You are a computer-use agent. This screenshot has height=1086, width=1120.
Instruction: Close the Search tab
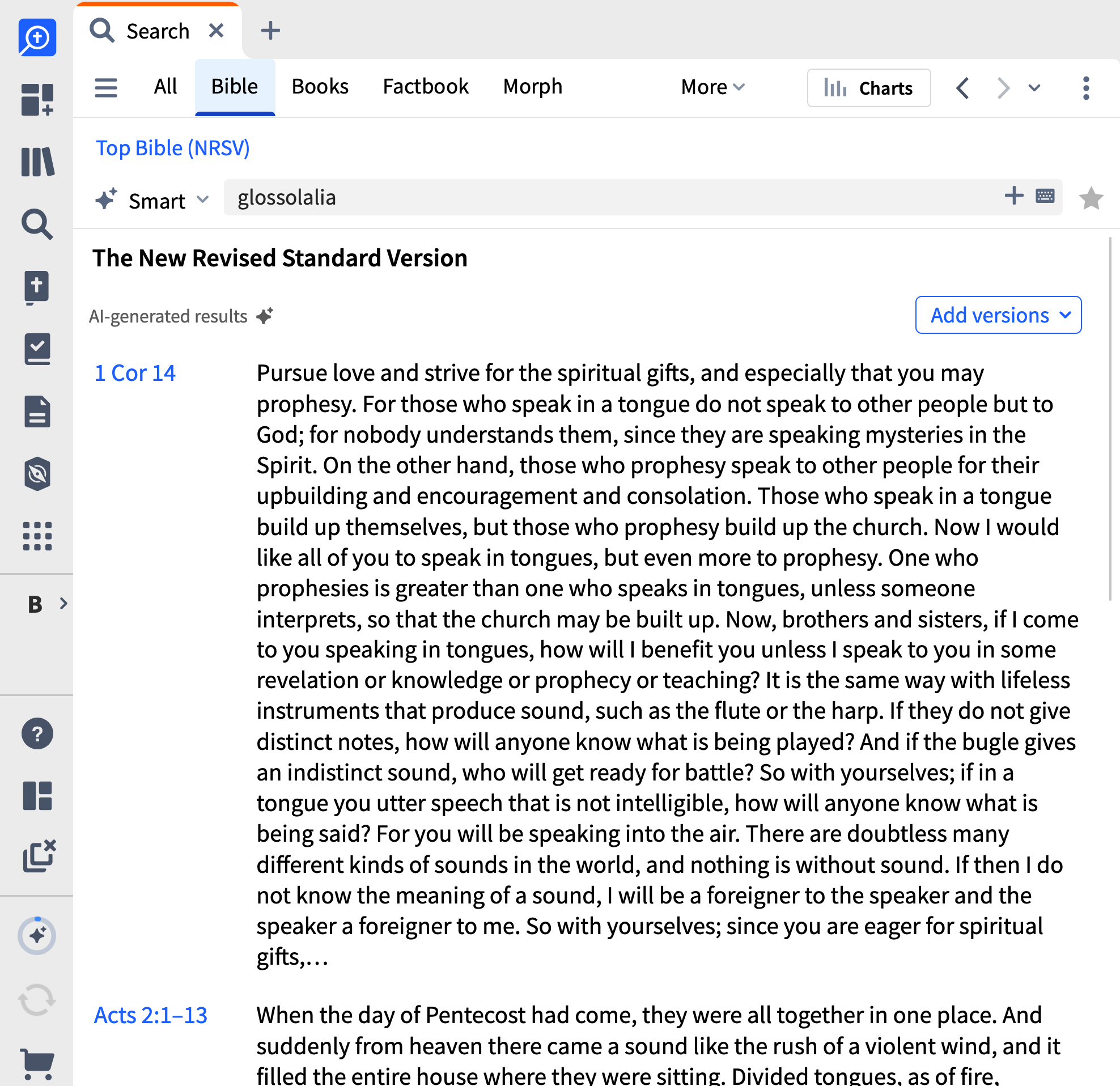216,30
